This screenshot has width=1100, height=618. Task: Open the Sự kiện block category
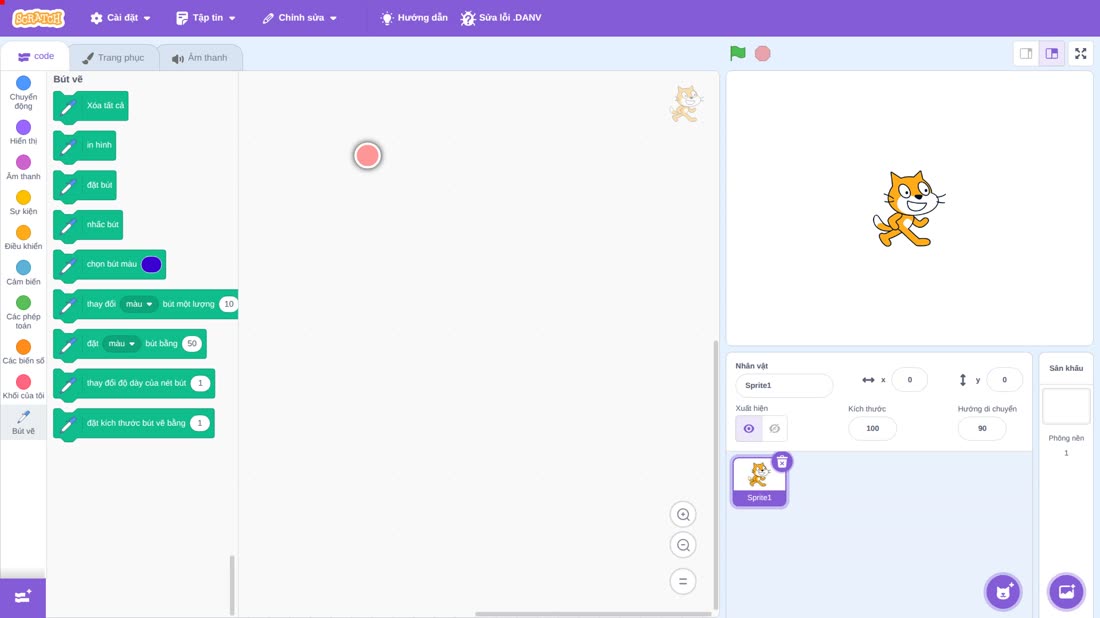coord(23,203)
